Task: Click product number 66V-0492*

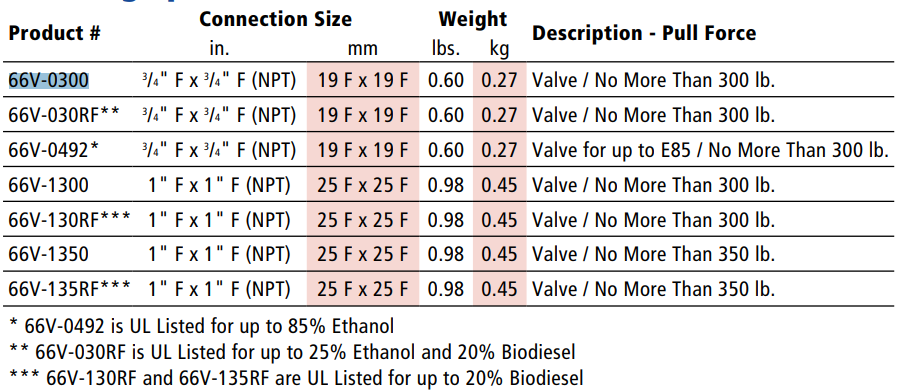Action: coord(53,150)
